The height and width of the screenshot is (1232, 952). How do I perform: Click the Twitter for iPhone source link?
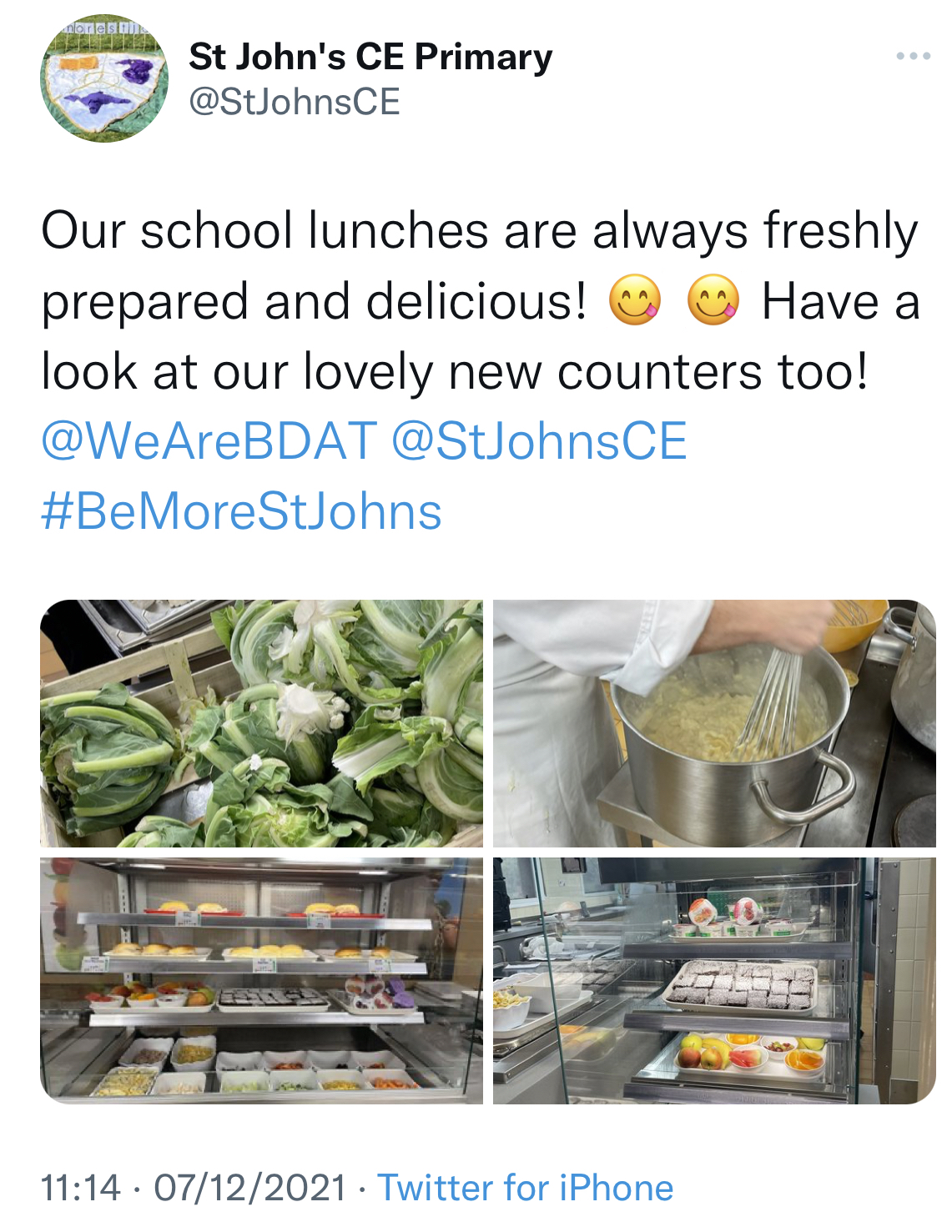coord(526,1187)
